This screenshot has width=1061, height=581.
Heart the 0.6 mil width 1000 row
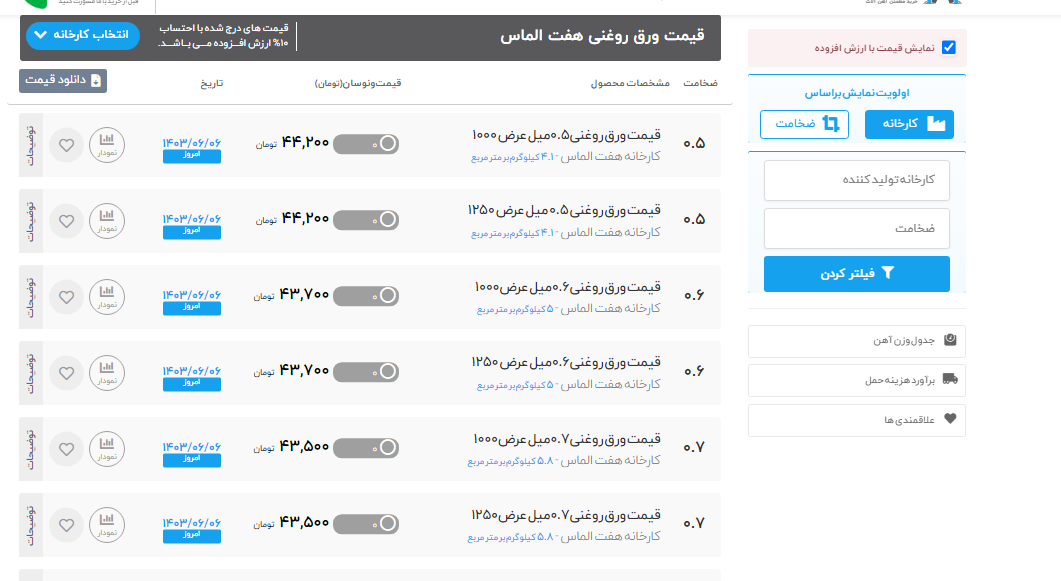[x=66, y=296]
